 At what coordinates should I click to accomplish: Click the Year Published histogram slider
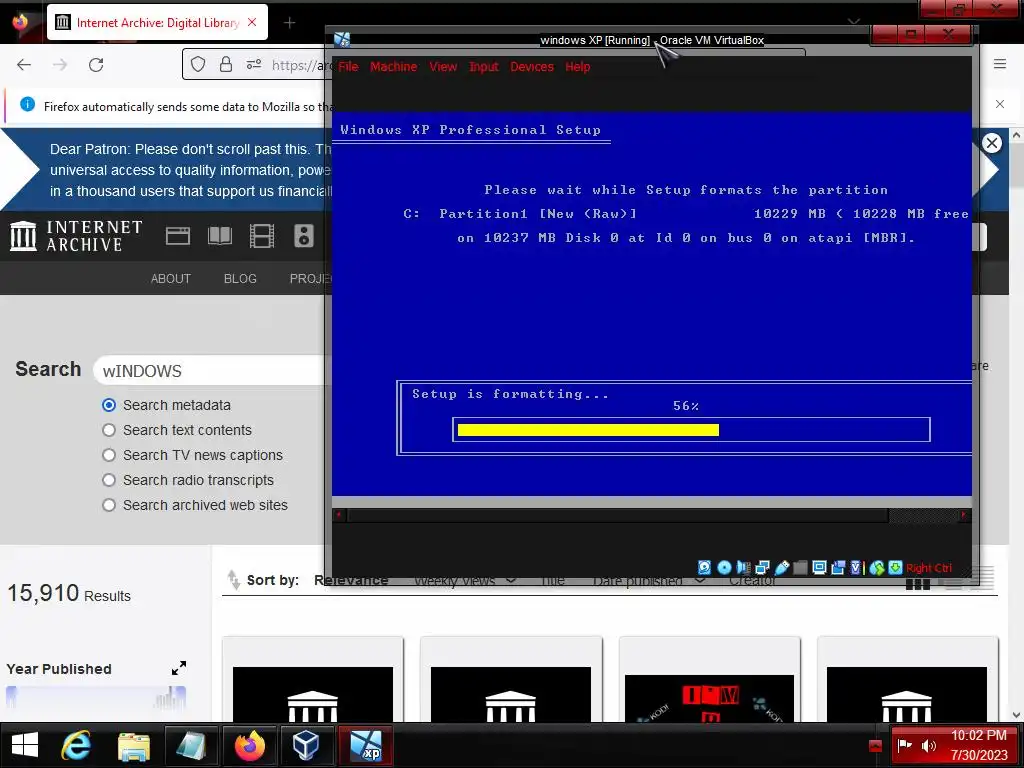pos(96,697)
